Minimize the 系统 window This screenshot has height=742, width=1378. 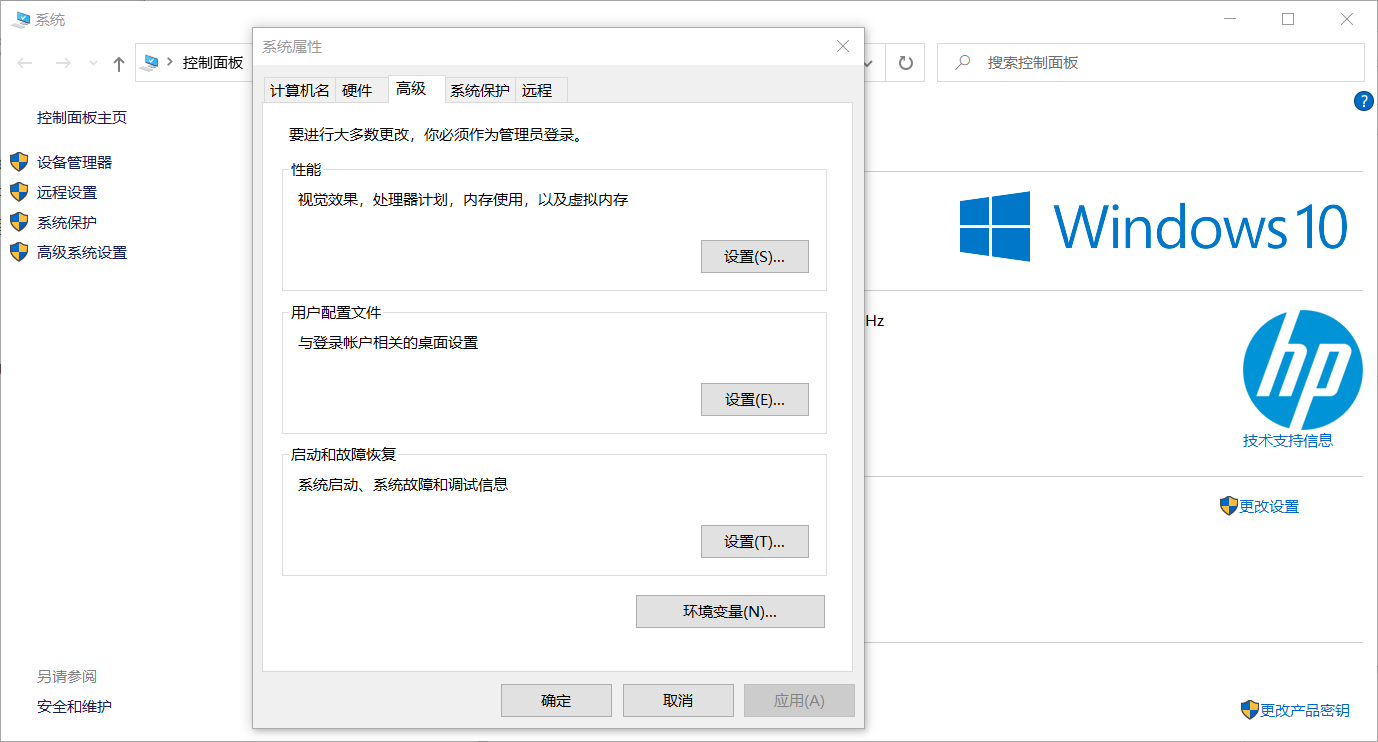pos(1230,19)
